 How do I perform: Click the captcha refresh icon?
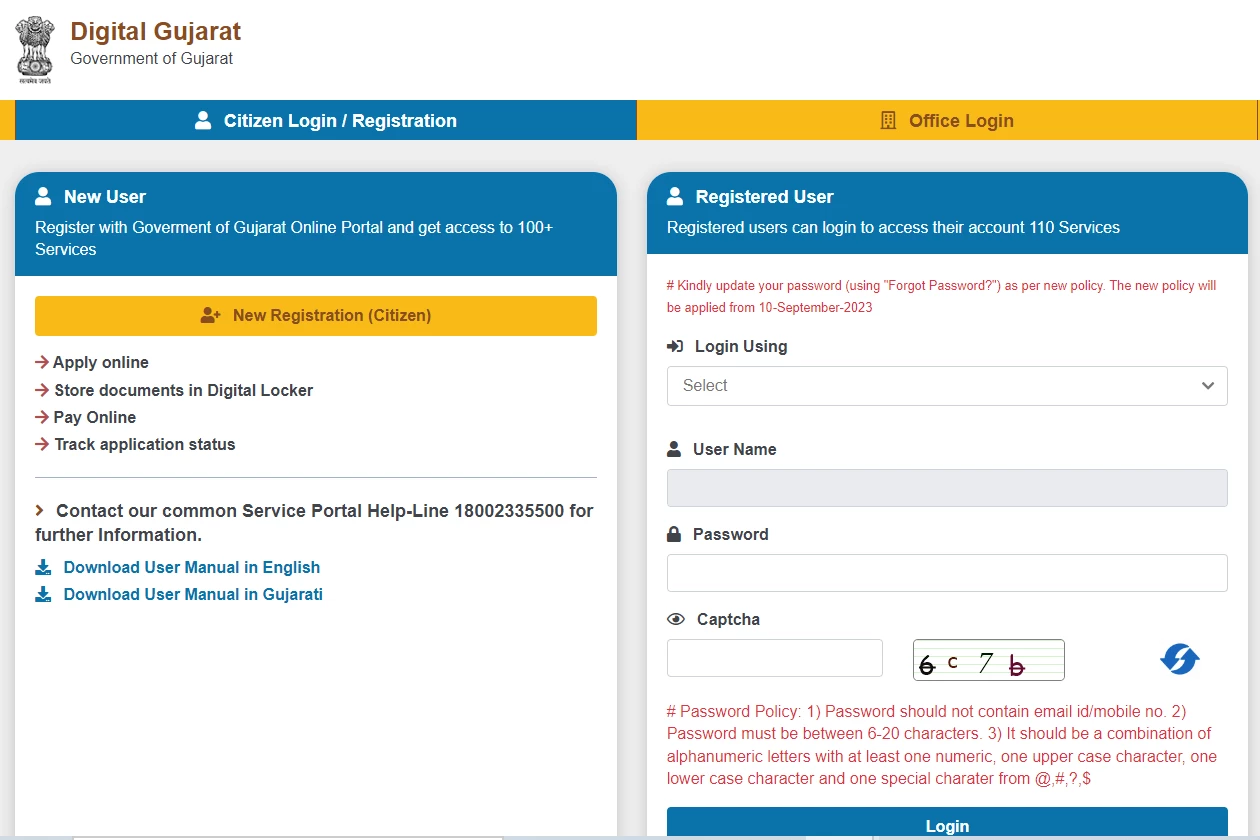[x=1180, y=660]
